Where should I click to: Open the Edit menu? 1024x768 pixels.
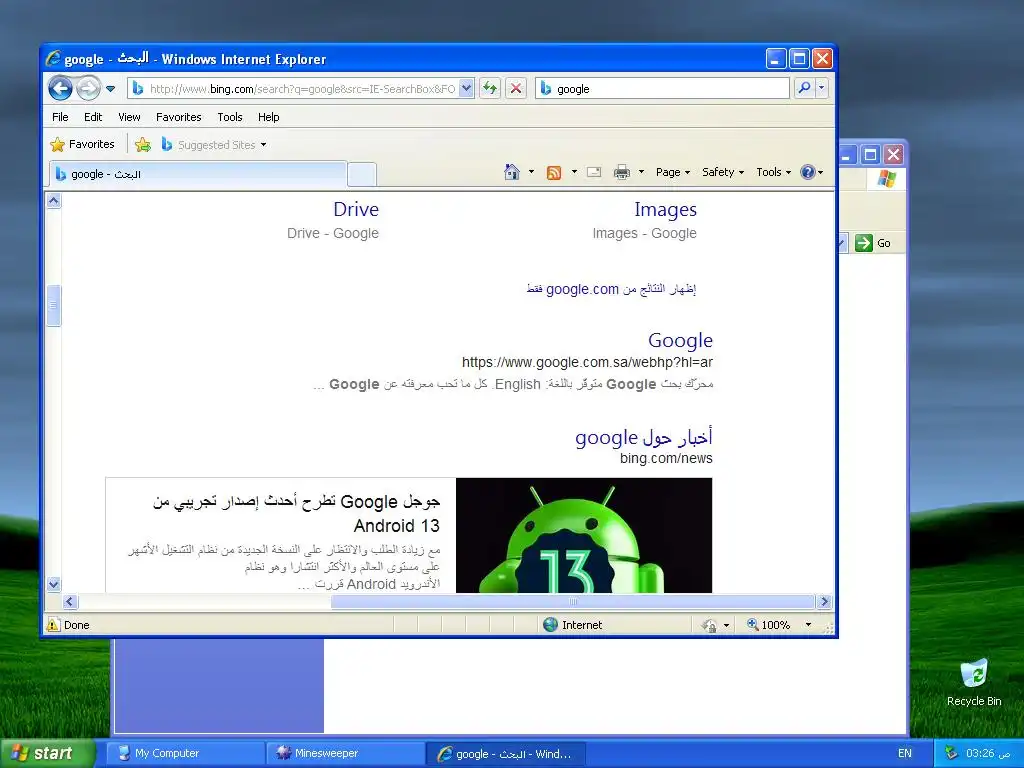pyautogui.click(x=93, y=117)
